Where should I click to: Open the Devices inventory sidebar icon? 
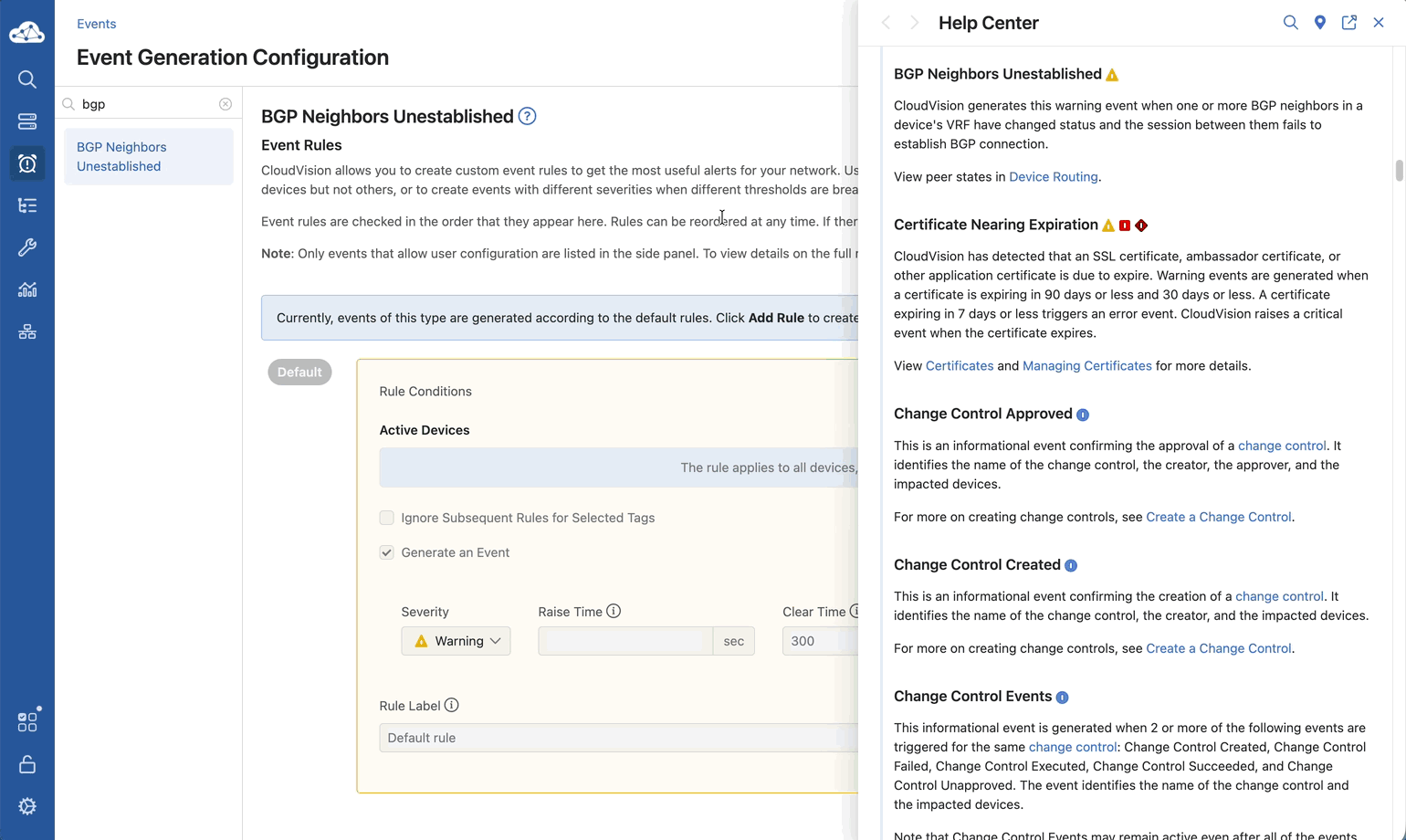[x=27, y=121]
